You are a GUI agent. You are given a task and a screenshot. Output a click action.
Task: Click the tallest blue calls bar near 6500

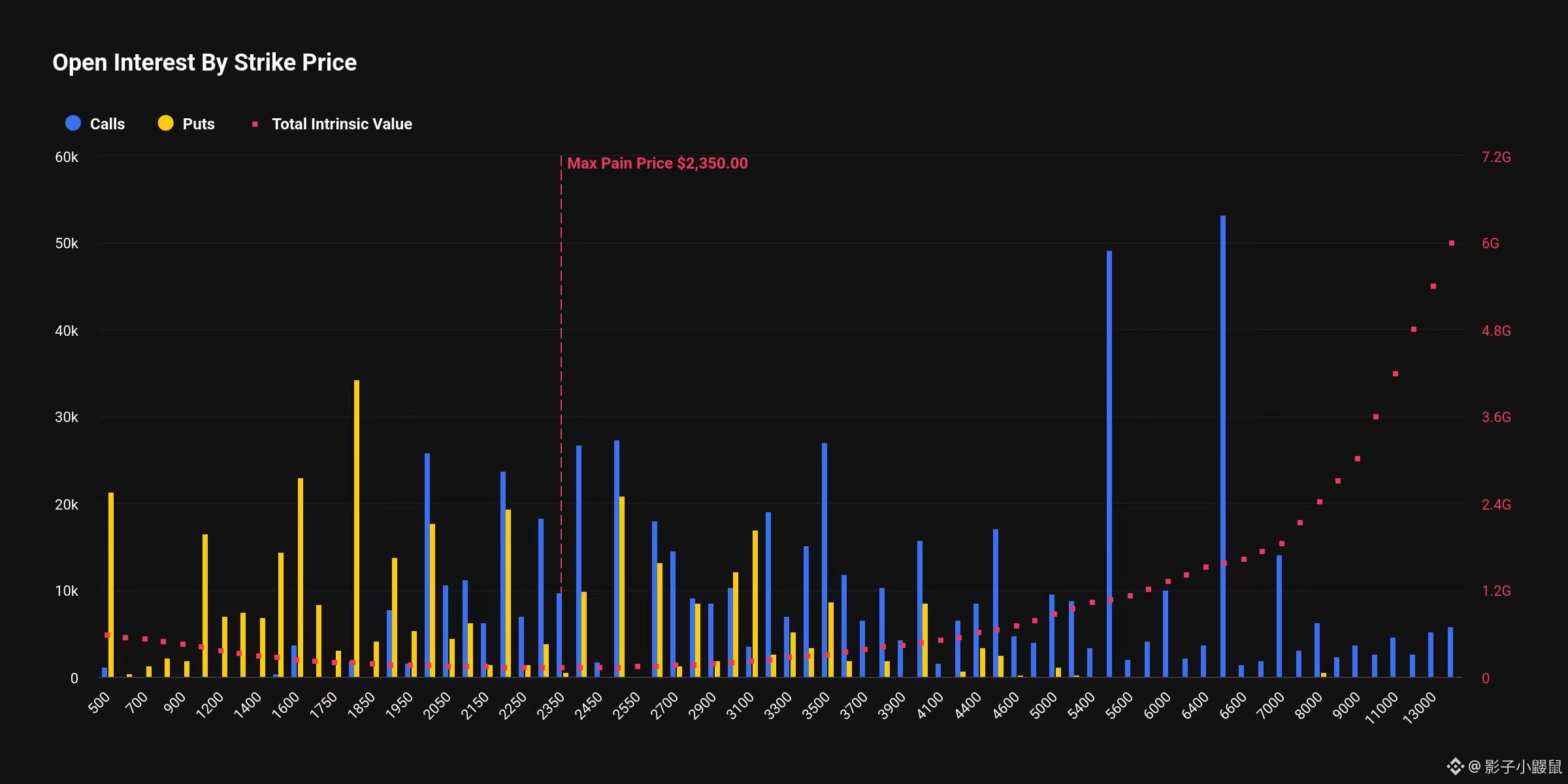(x=1222, y=444)
